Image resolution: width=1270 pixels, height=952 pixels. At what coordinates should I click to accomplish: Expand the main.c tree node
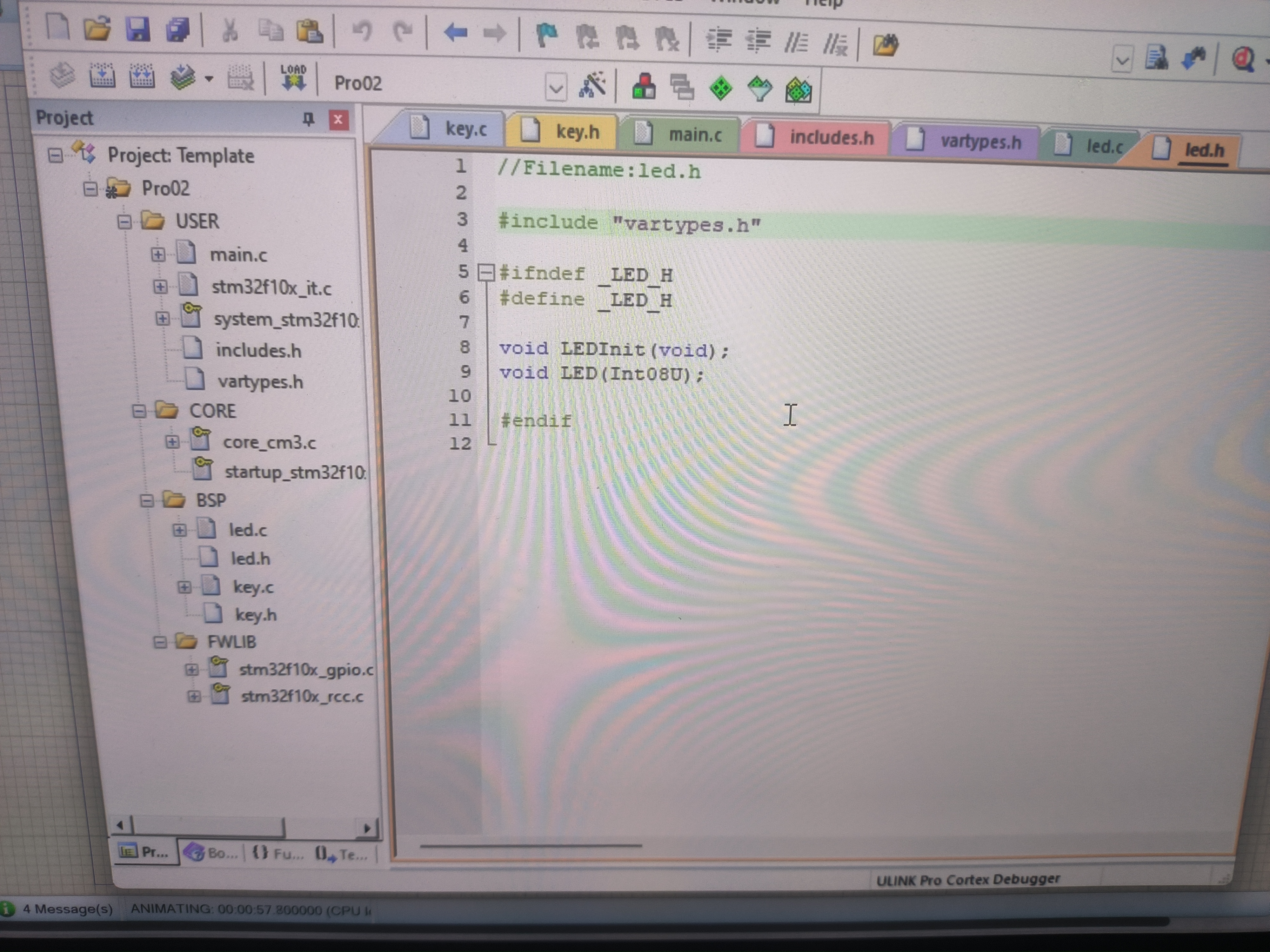(x=158, y=254)
